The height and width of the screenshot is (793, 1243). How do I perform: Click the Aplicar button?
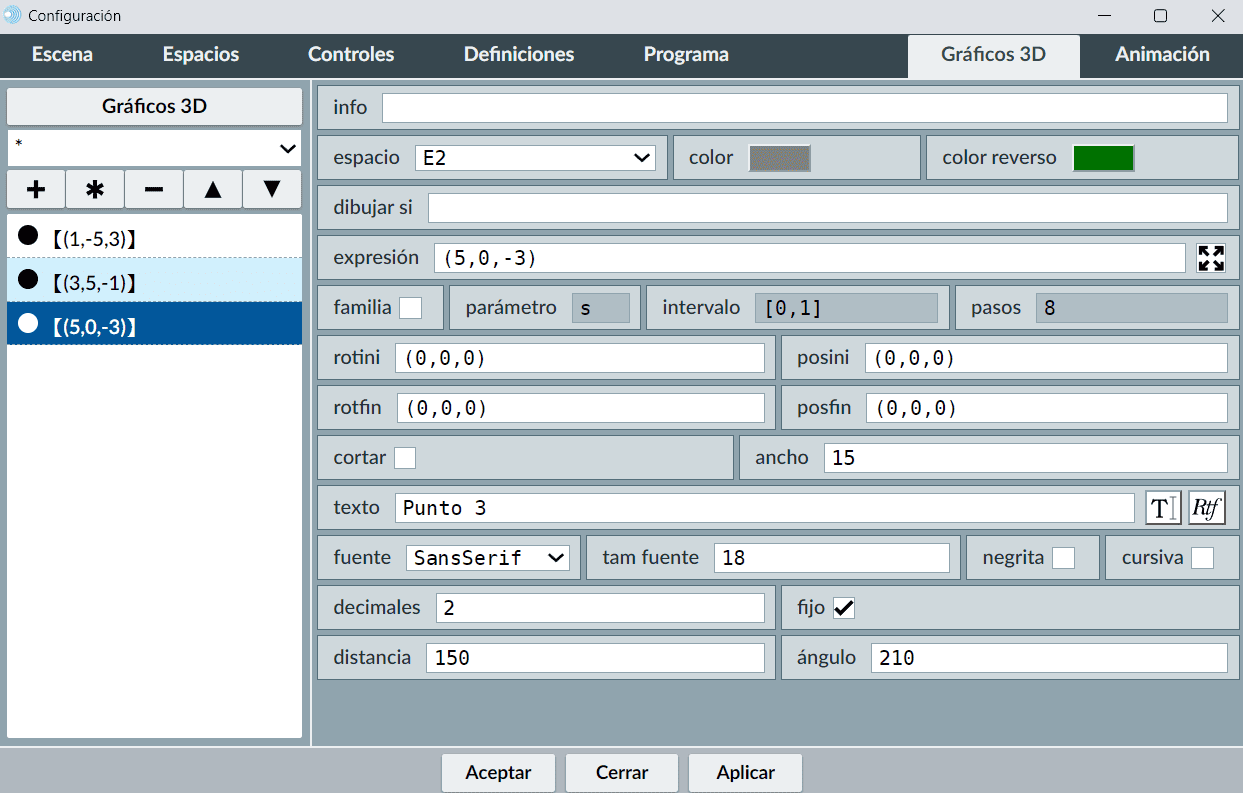click(745, 773)
